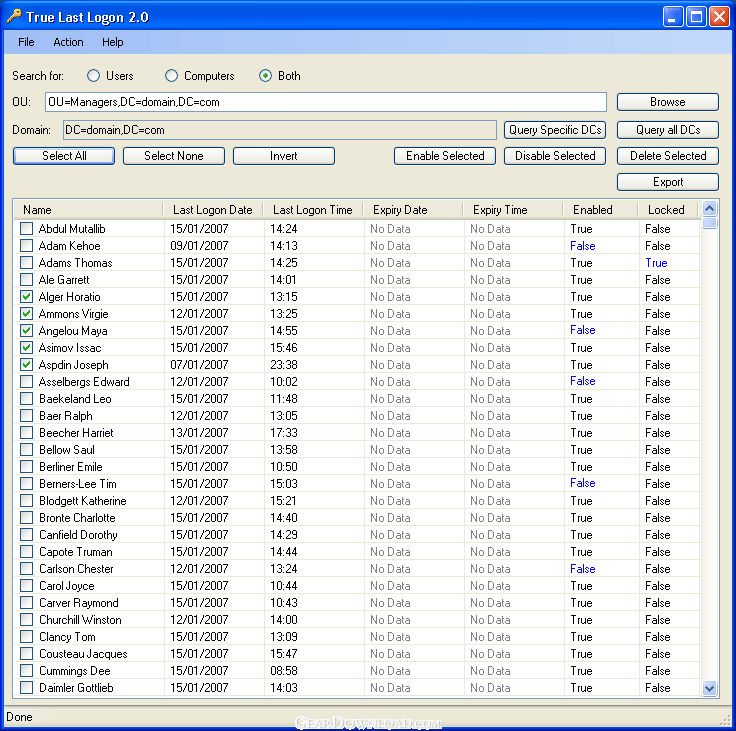Image resolution: width=736 pixels, height=731 pixels.
Task: Check the box for Adams Thomas
Action: pyautogui.click(x=26, y=262)
